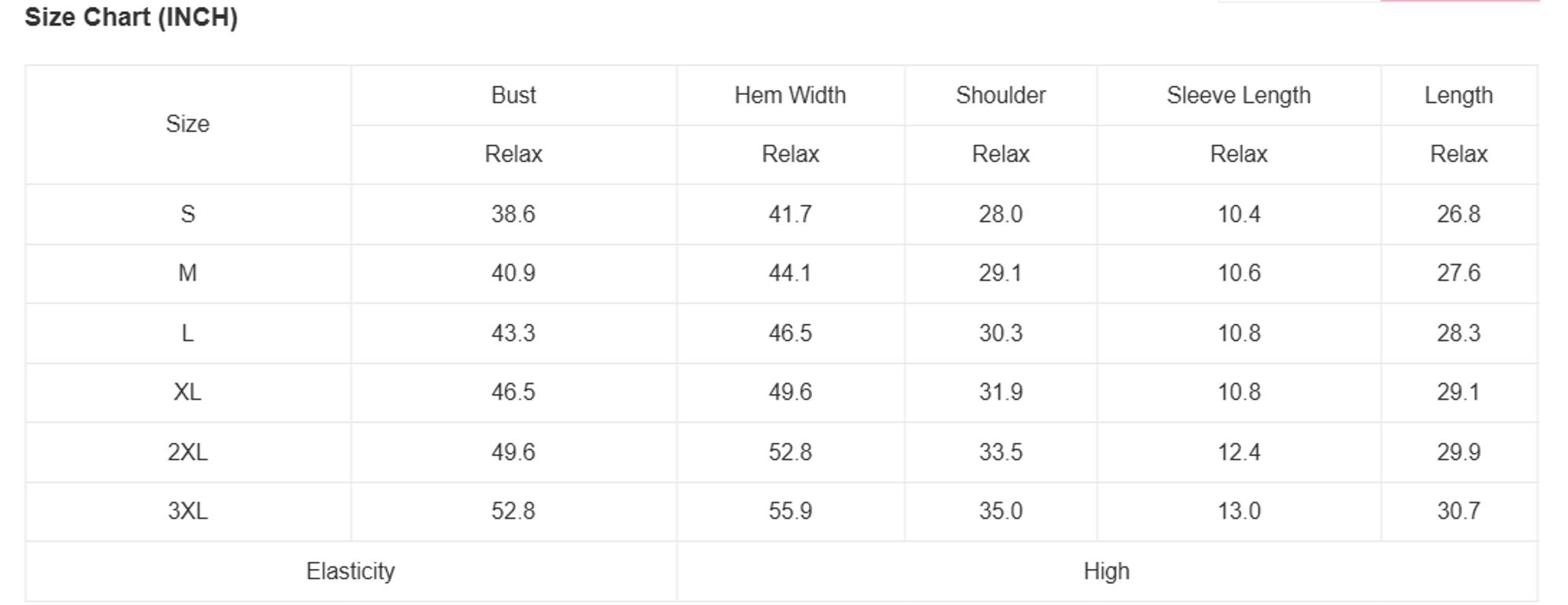Click the Shoulder value 35.0 for 3XL
The height and width of the screenshot is (605, 1568).
tap(1000, 511)
